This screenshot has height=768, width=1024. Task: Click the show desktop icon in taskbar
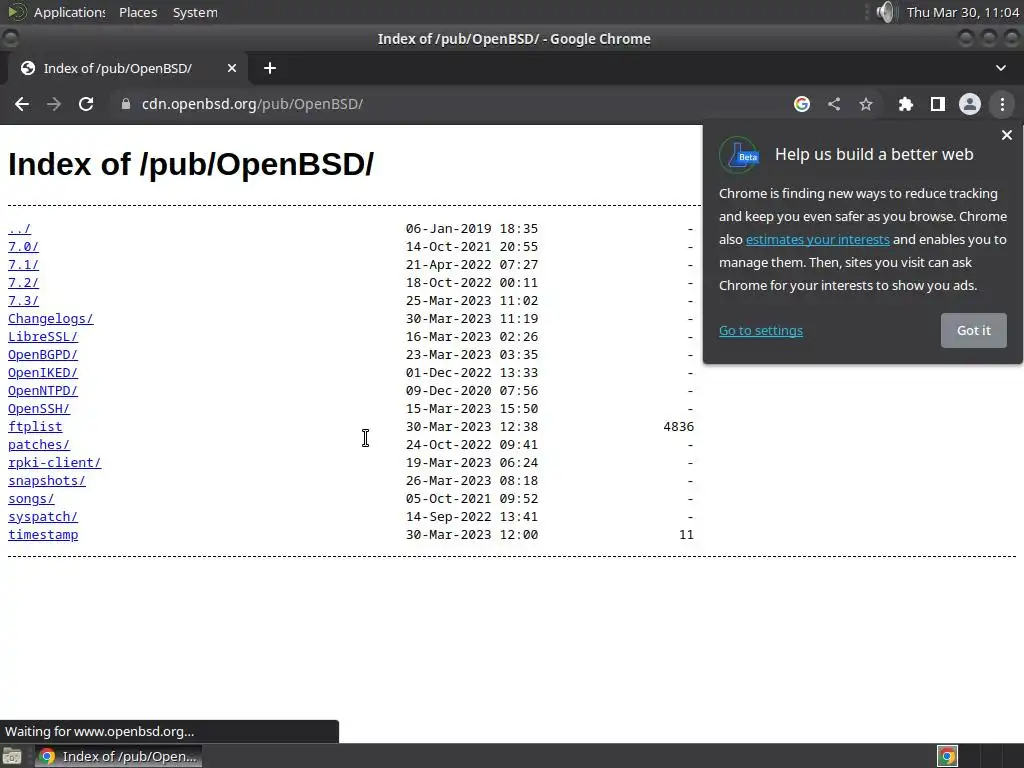click(x=12, y=756)
